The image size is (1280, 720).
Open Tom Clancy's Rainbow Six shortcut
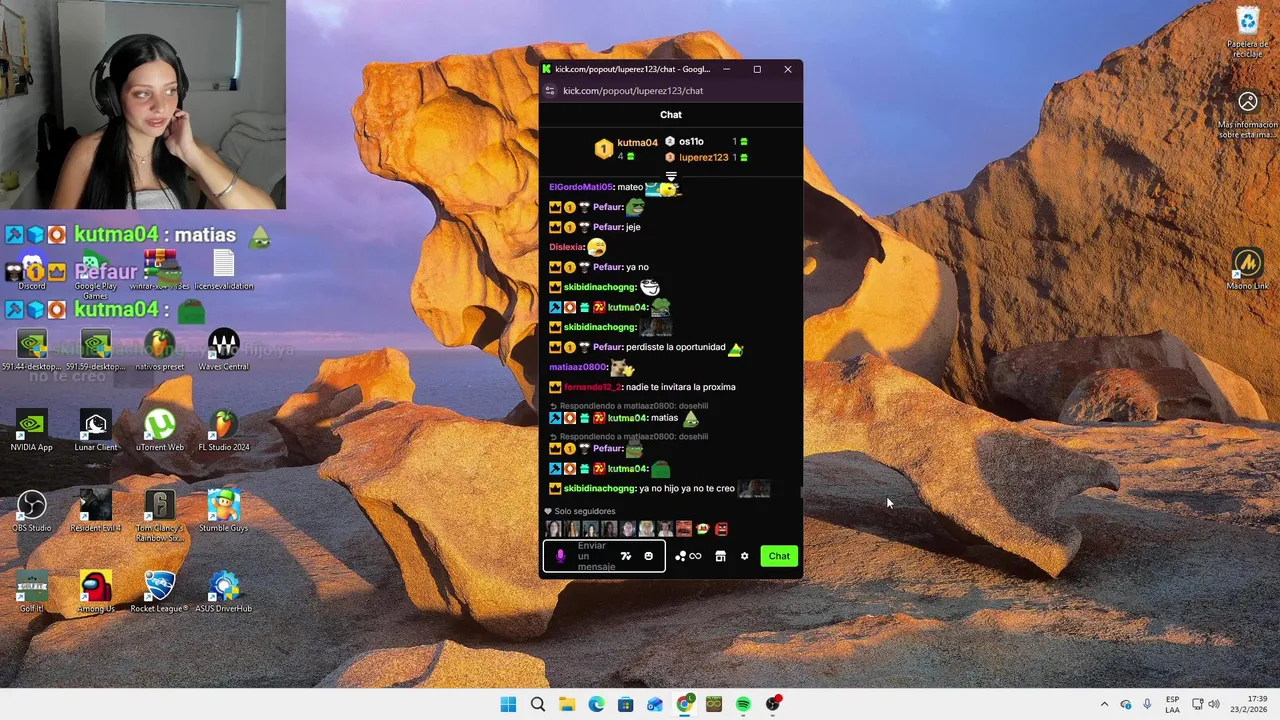(160, 517)
